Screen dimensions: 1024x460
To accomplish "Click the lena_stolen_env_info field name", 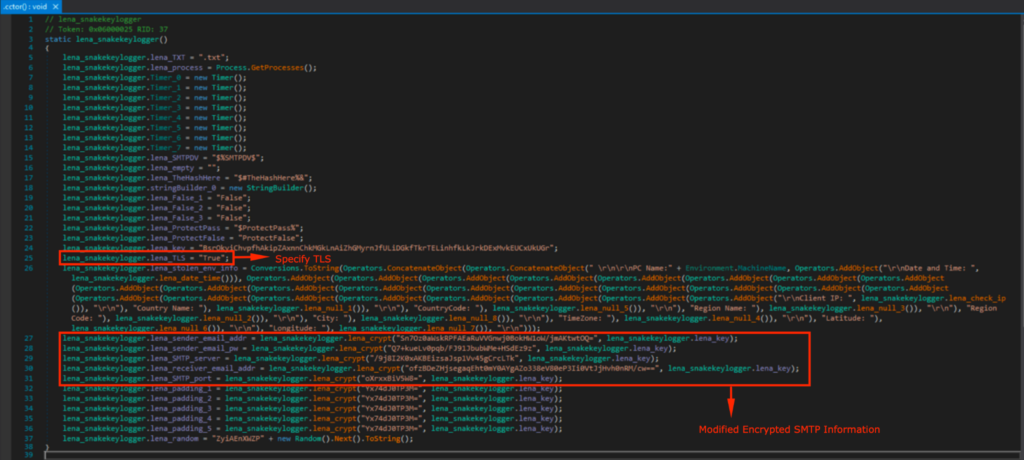I will [192, 267].
